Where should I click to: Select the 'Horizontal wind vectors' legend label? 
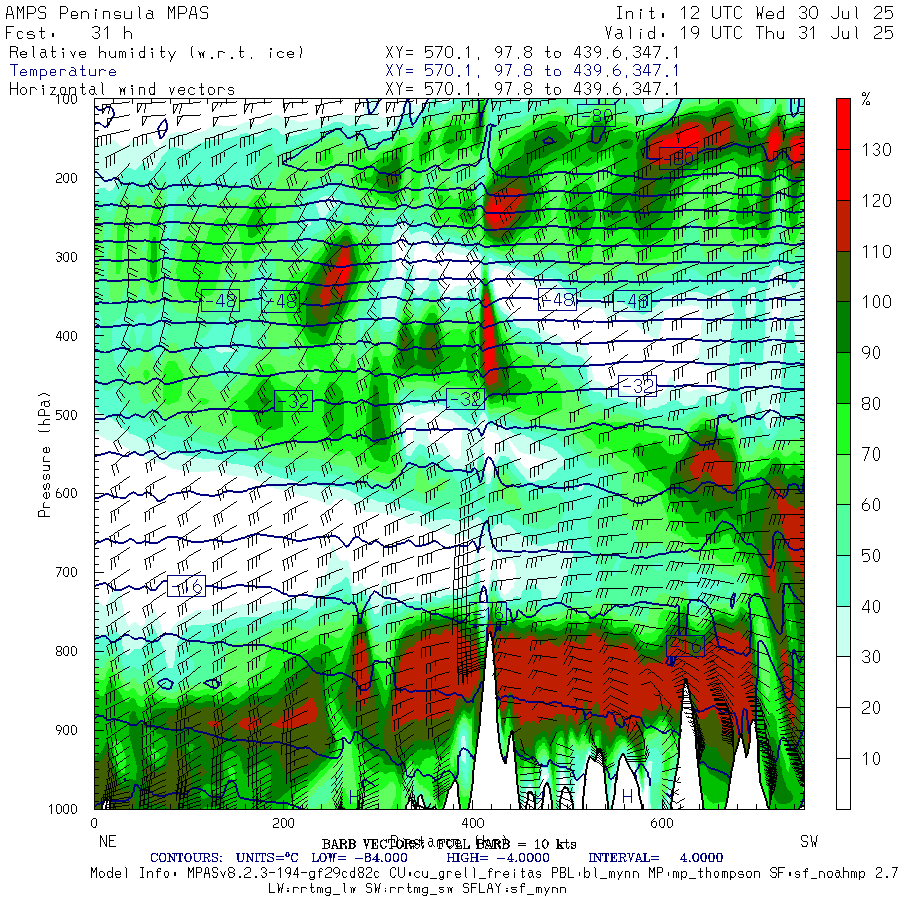[x=122, y=89]
